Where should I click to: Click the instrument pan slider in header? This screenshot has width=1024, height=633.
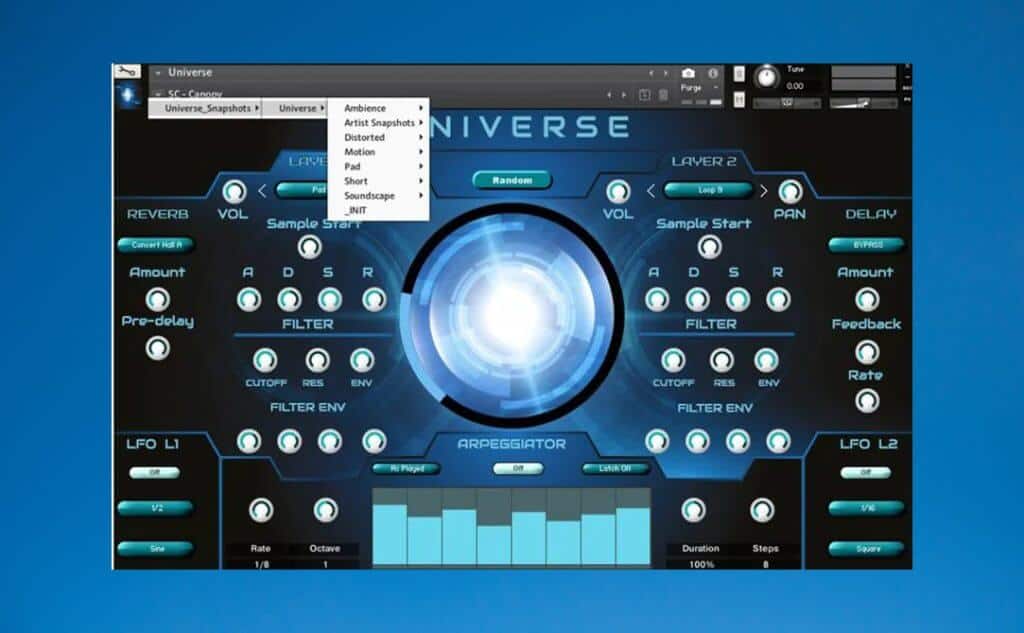pos(787,103)
